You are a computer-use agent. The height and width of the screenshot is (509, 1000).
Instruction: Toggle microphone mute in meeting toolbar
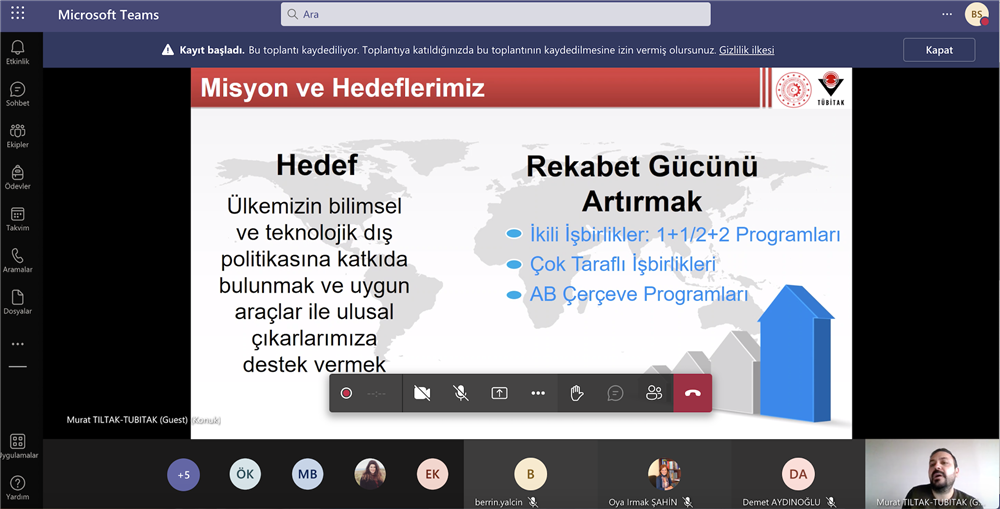[460, 394]
